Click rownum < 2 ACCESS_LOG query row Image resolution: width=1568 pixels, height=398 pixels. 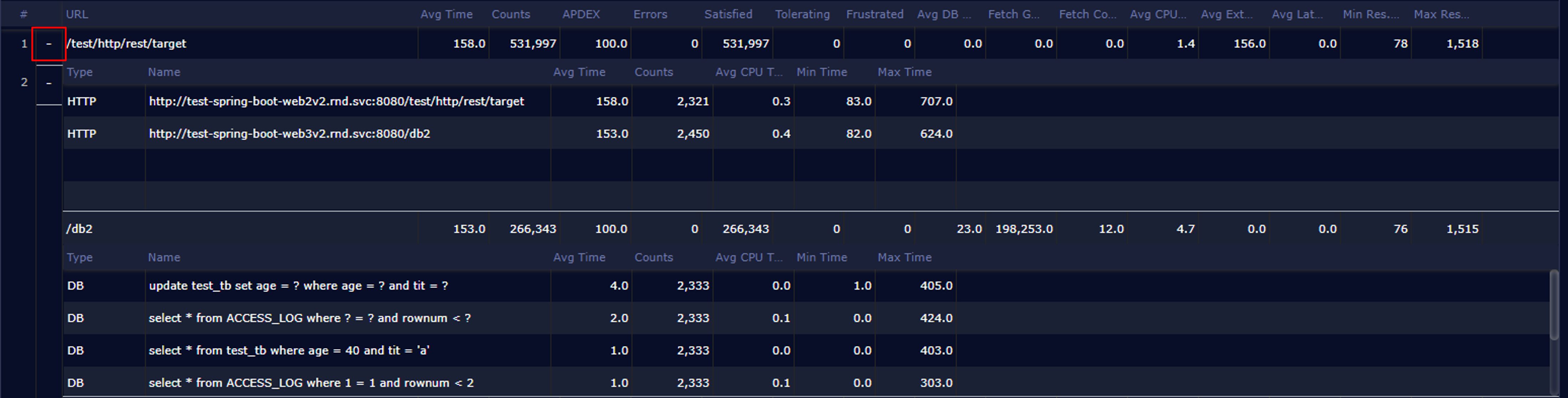tap(310, 383)
